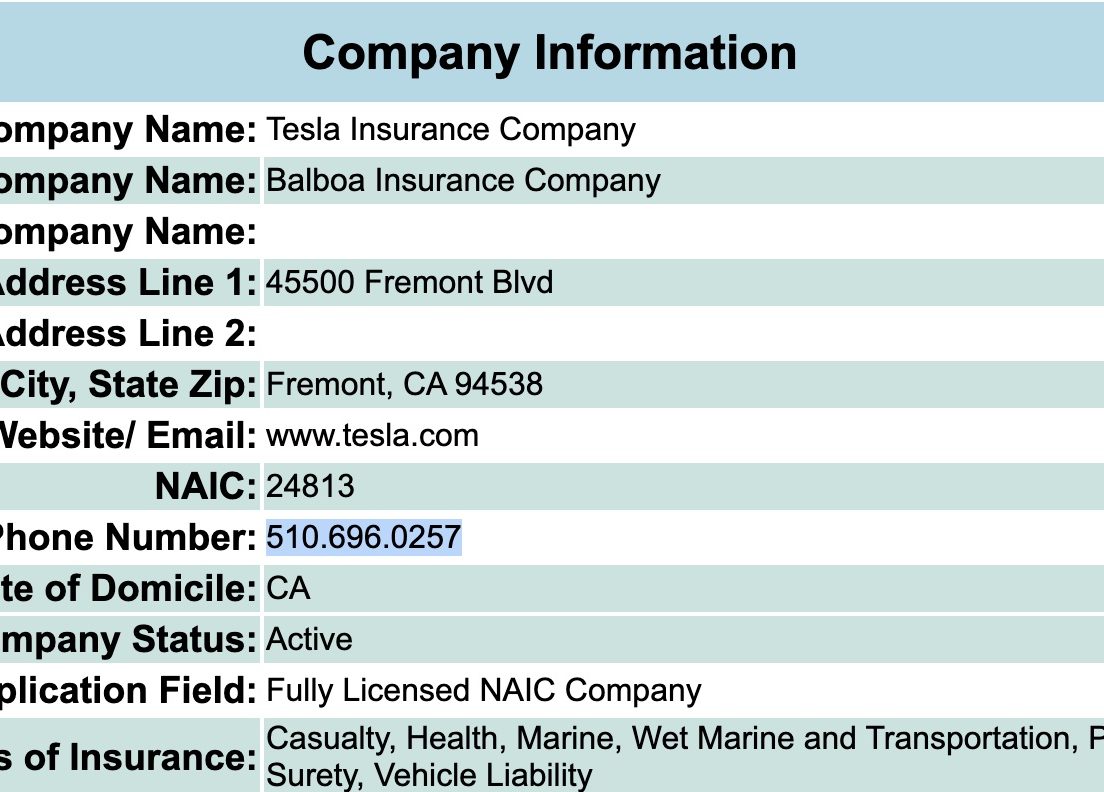The image size is (1104, 792).
Task: Click the Company Information heading
Action: (x=549, y=53)
